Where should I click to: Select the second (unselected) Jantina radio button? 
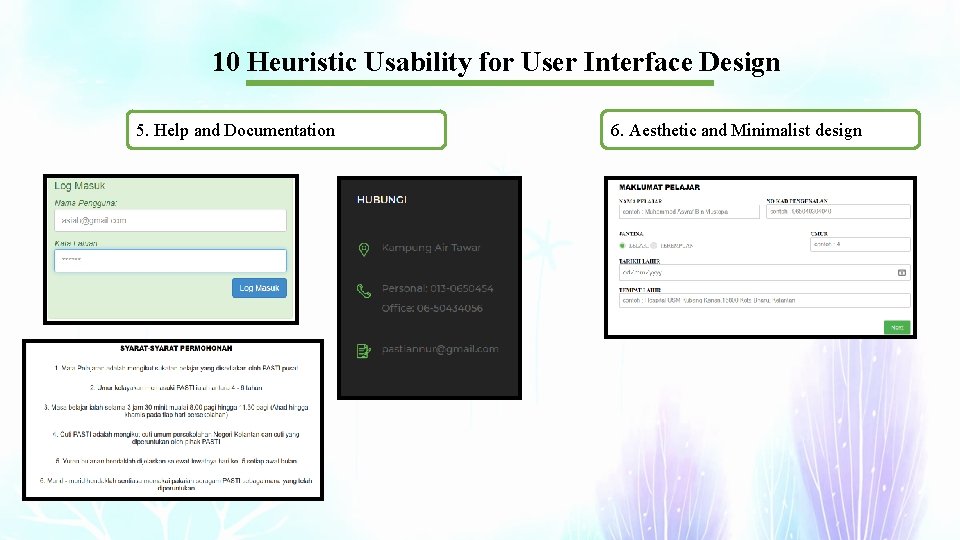(x=653, y=246)
